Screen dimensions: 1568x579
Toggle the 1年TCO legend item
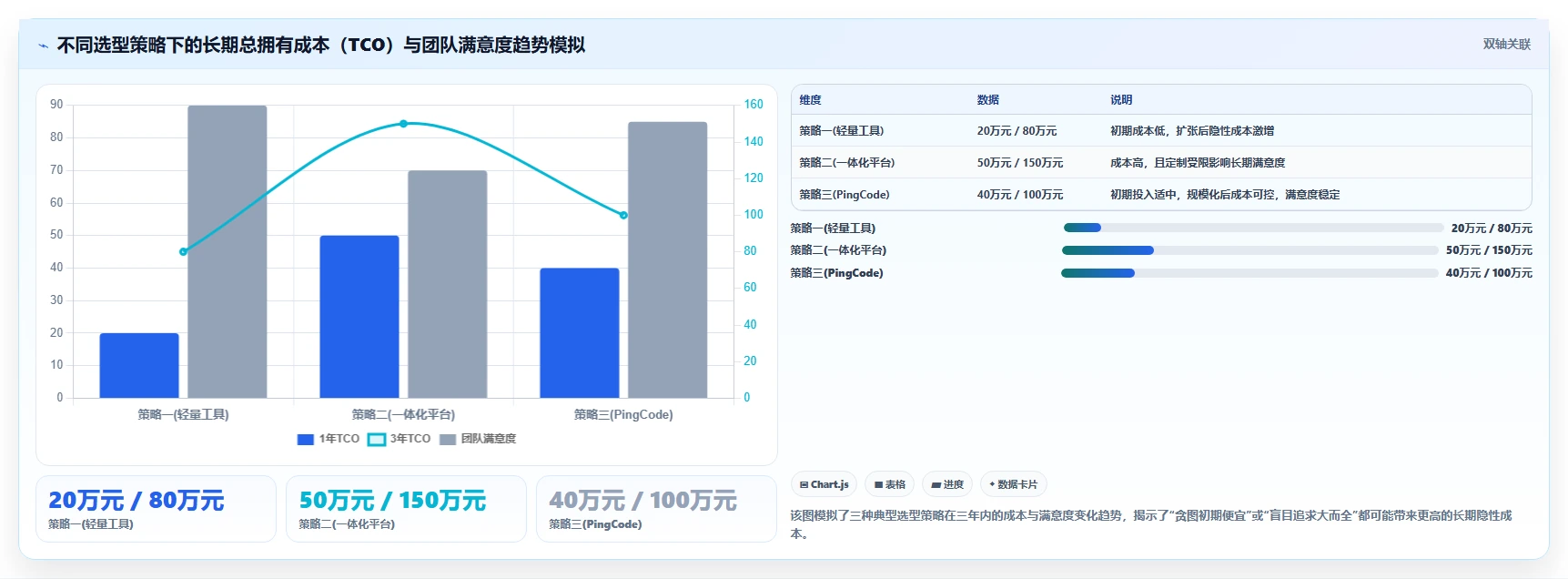pos(329,439)
